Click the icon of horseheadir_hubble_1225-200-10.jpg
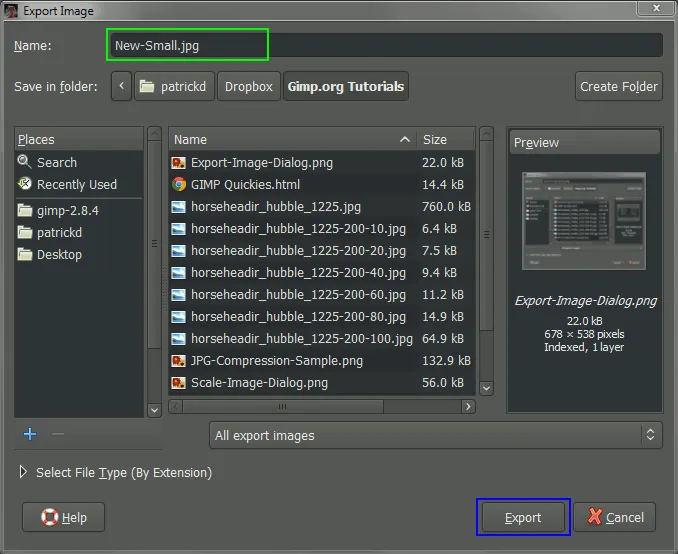Viewport: 678px width, 554px height. tap(178, 229)
